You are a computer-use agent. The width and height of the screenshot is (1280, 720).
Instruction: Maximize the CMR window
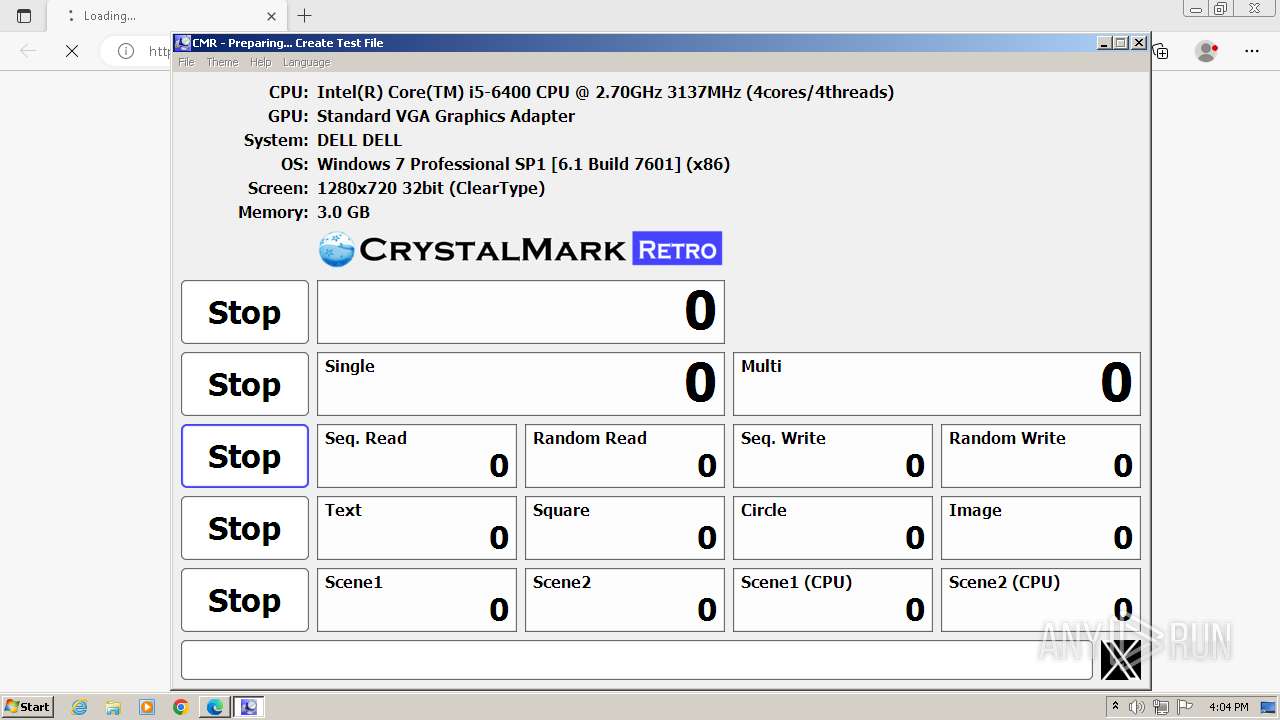[x=1121, y=43]
